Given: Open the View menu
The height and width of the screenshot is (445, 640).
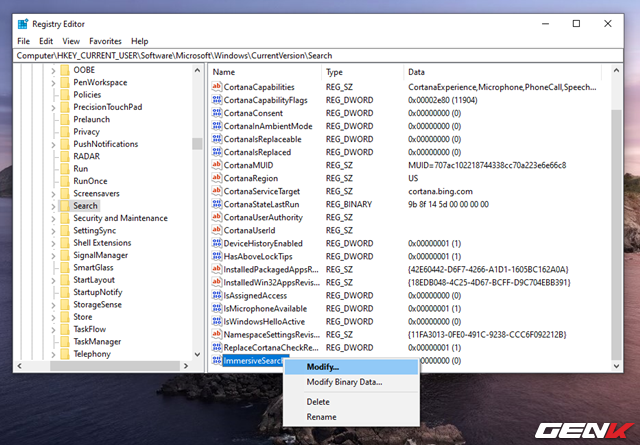Looking at the screenshot, I should (71, 41).
